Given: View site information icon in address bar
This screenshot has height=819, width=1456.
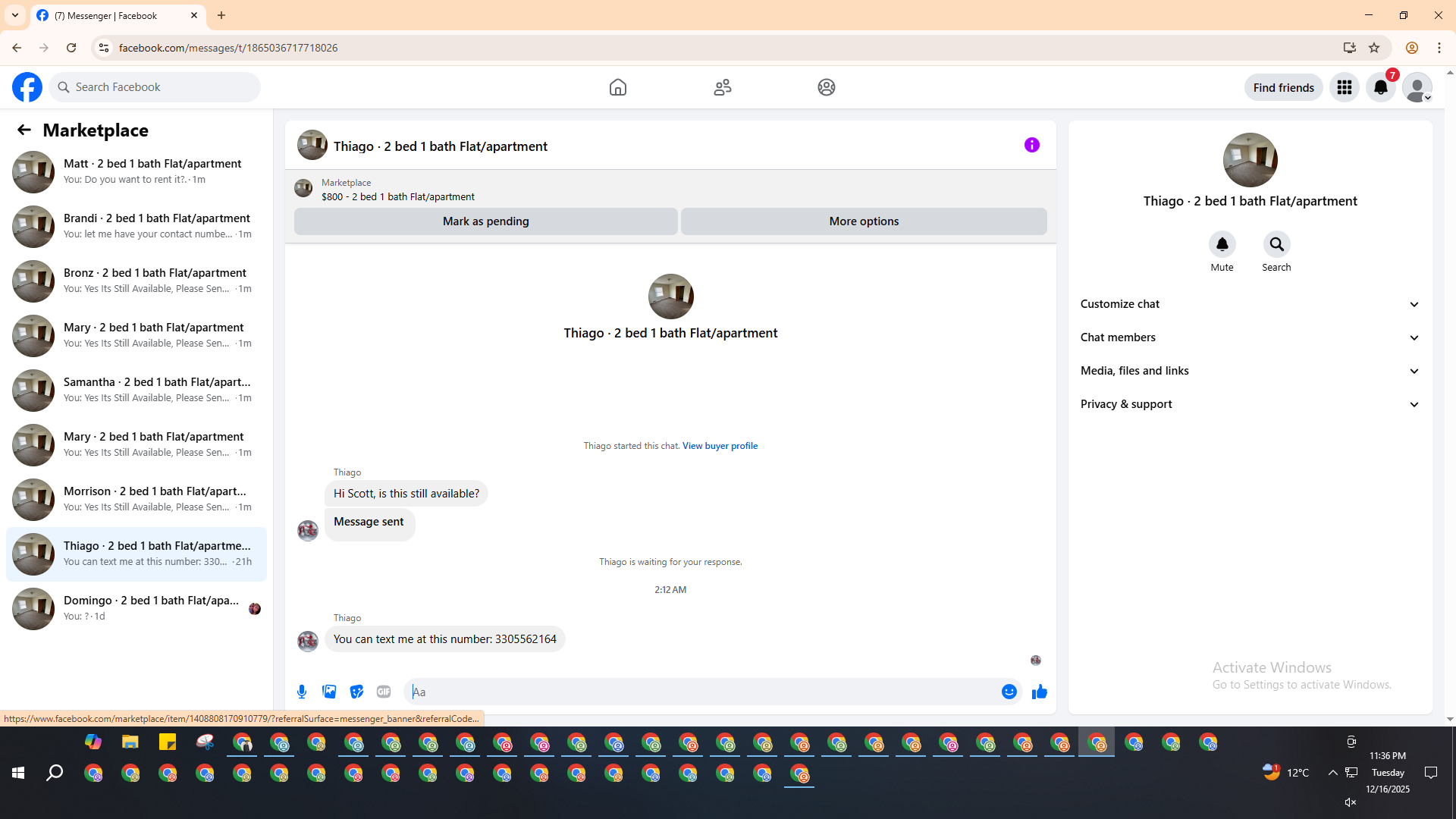Looking at the screenshot, I should click(x=104, y=48).
